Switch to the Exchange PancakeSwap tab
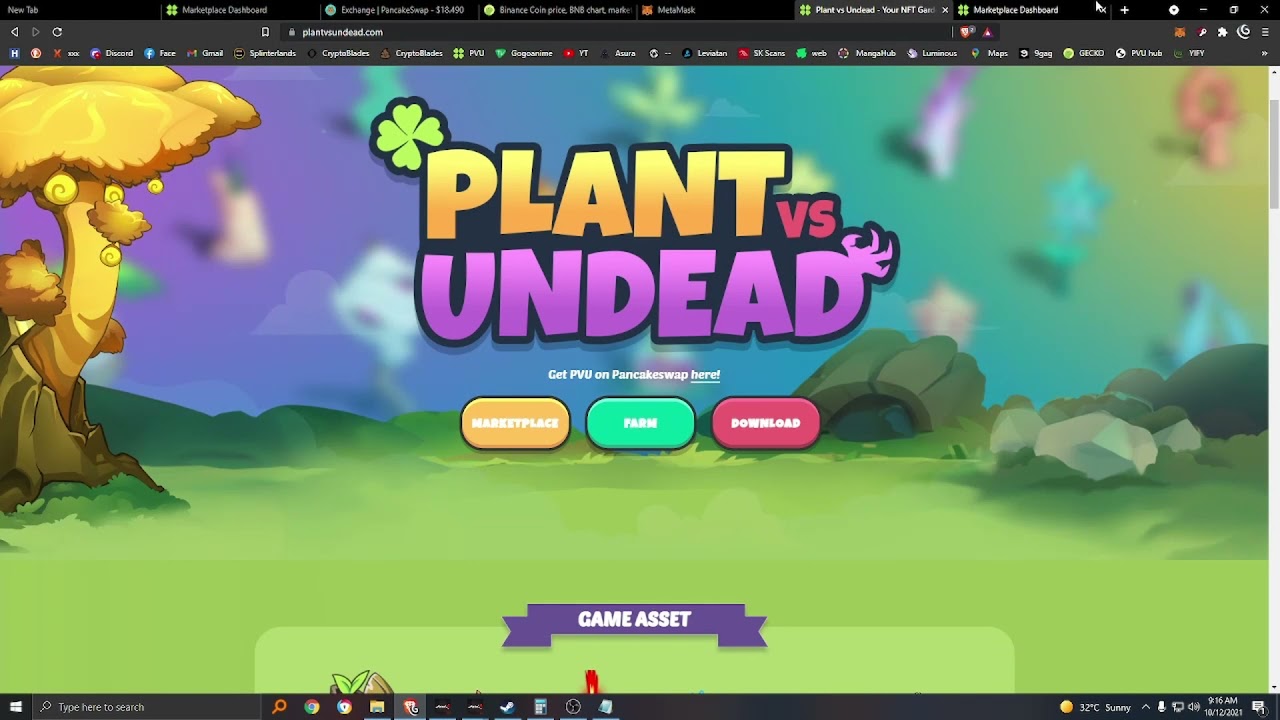1280x720 pixels. (x=398, y=10)
